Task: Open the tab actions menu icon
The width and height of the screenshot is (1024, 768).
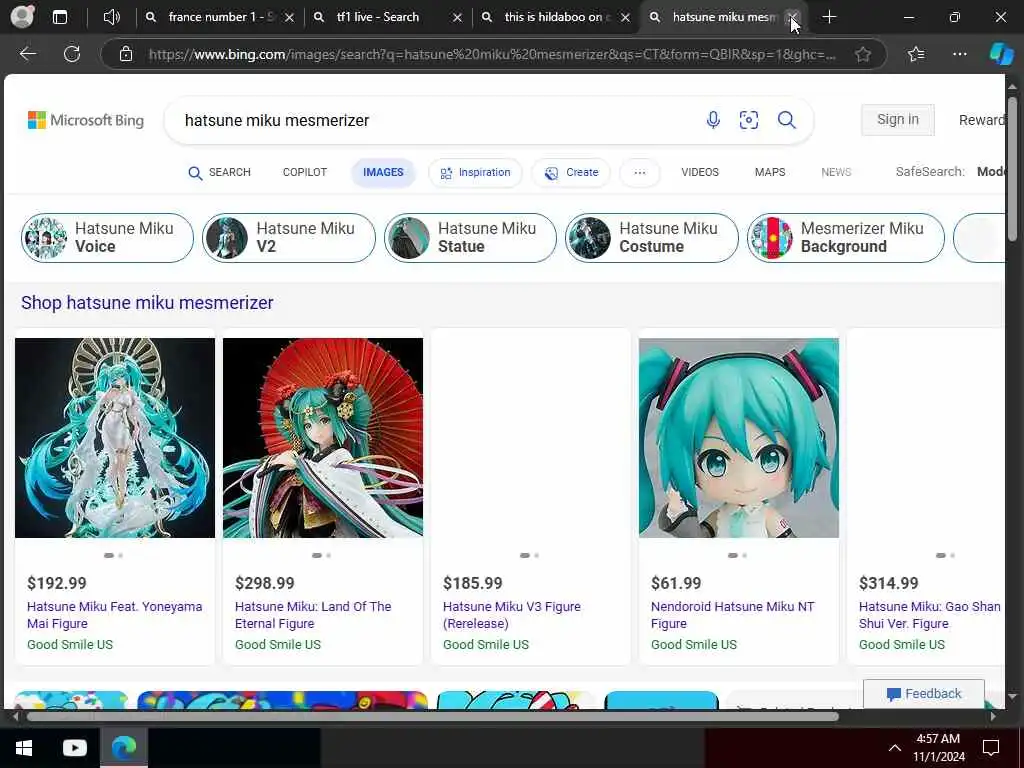Action: pos(59,17)
